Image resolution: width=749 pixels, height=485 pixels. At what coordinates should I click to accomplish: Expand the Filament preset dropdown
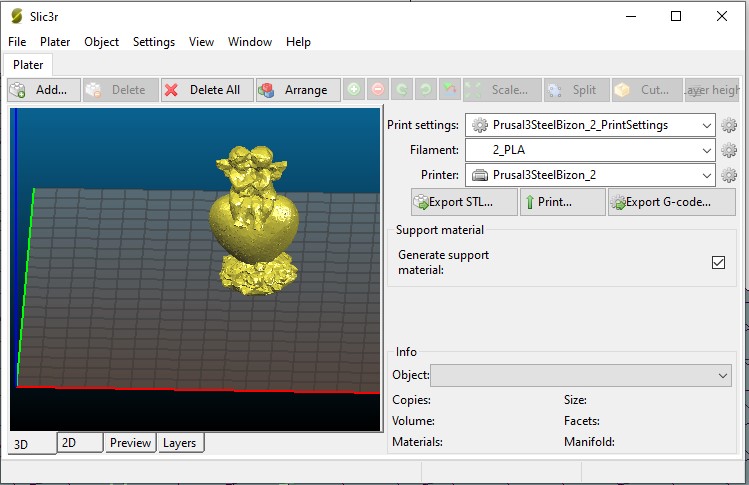(707, 150)
